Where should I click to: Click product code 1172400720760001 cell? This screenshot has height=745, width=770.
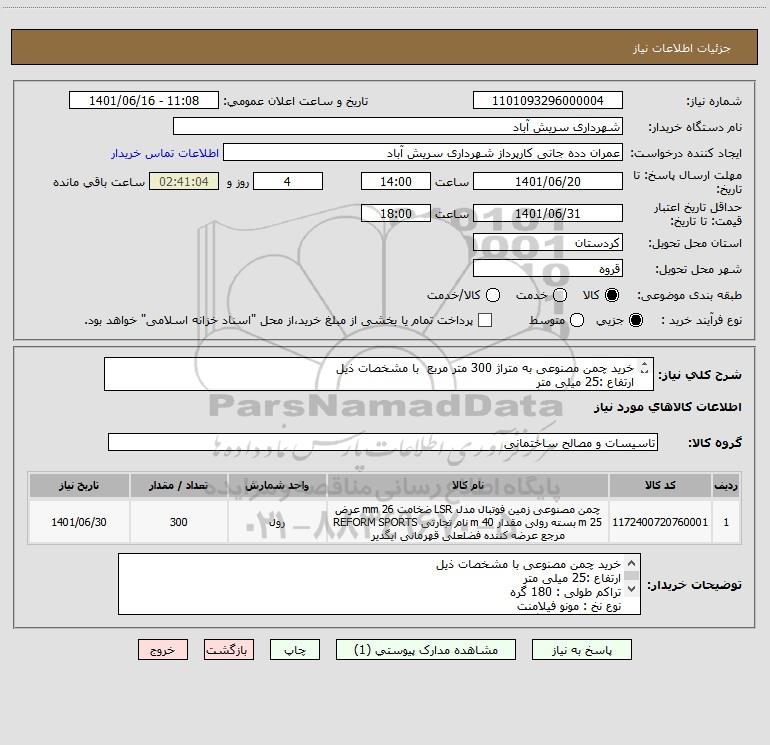(x=660, y=522)
